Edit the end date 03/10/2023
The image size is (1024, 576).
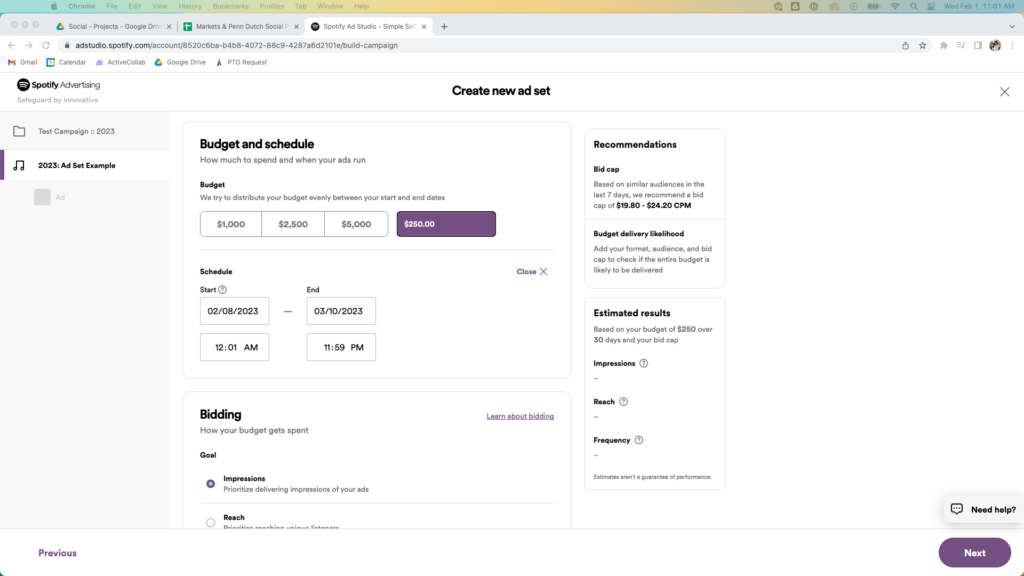[341, 311]
